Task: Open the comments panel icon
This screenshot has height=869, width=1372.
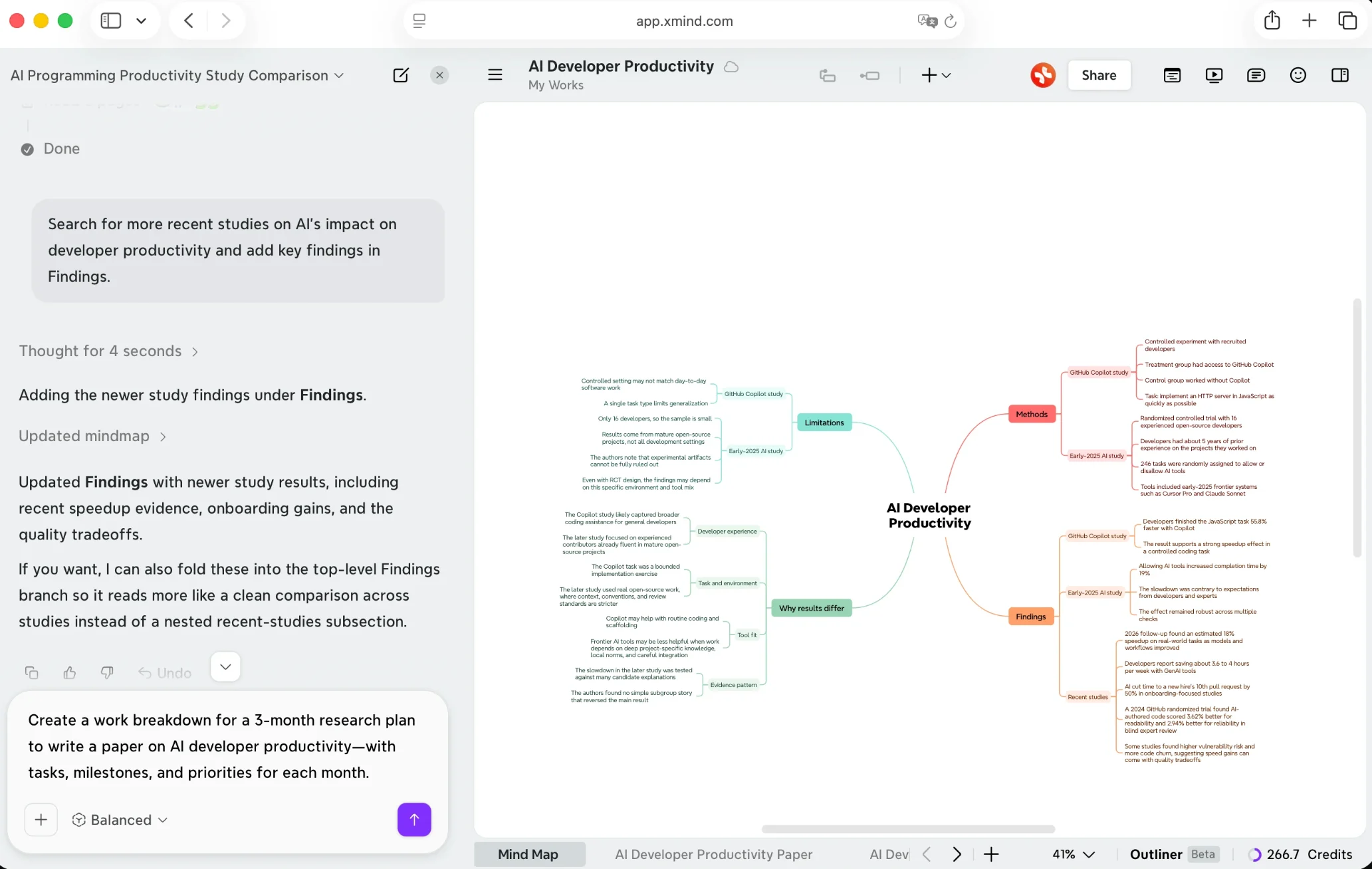Action: click(1256, 75)
